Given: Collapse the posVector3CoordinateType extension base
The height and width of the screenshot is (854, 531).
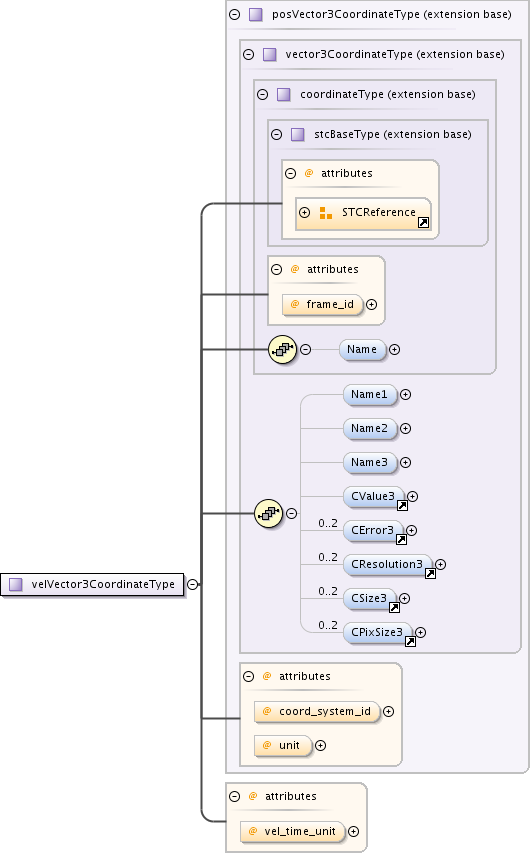Looking at the screenshot, I should (235, 15).
